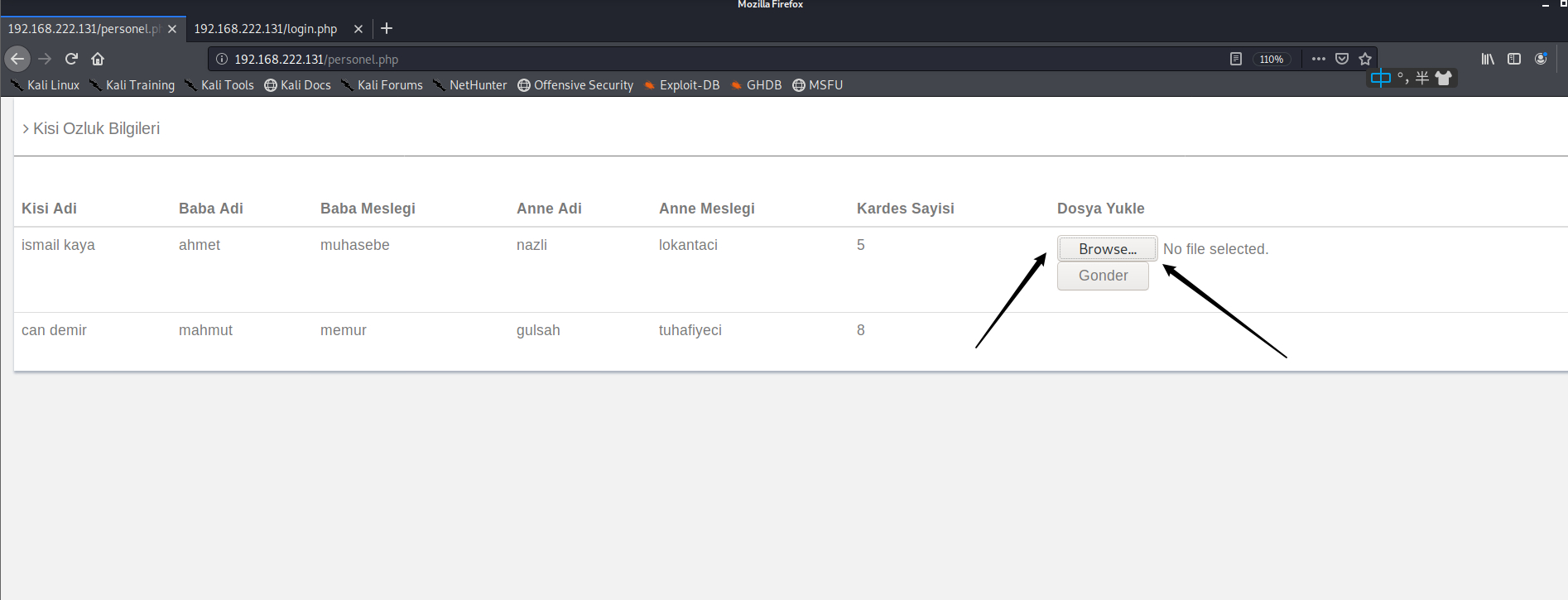Select the 'mahmut' cell

(205, 330)
